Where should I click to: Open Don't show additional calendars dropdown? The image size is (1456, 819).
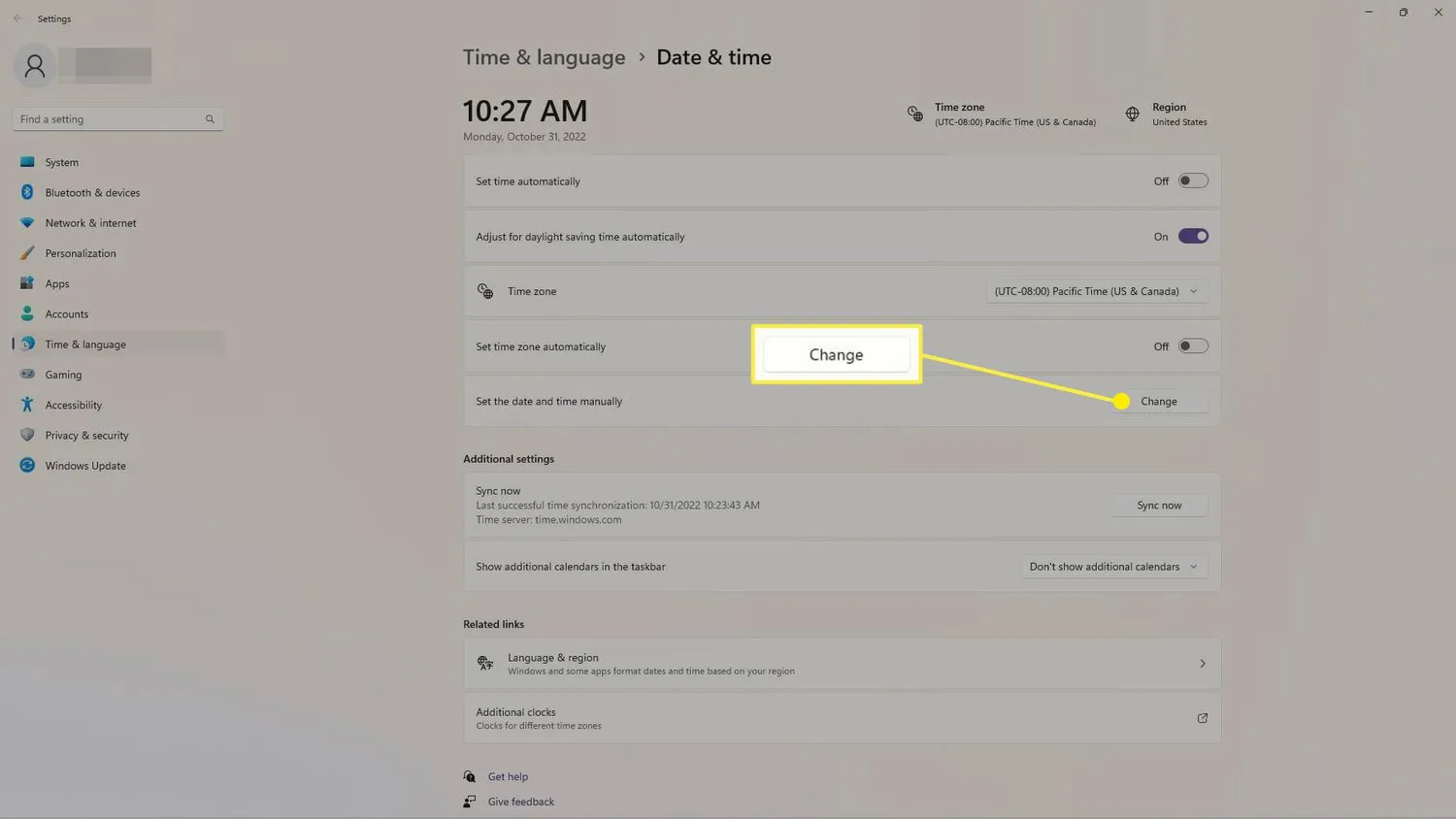pyautogui.click(x=1114, y=567)
